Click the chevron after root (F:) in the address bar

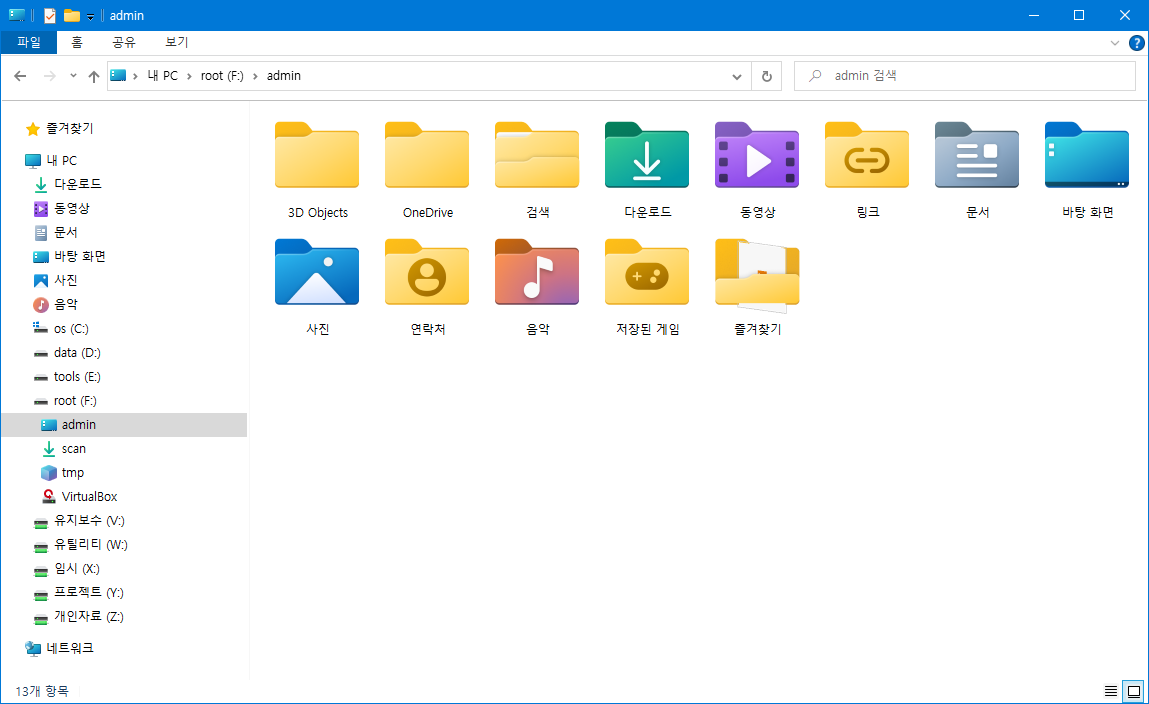tap(256, 76)
